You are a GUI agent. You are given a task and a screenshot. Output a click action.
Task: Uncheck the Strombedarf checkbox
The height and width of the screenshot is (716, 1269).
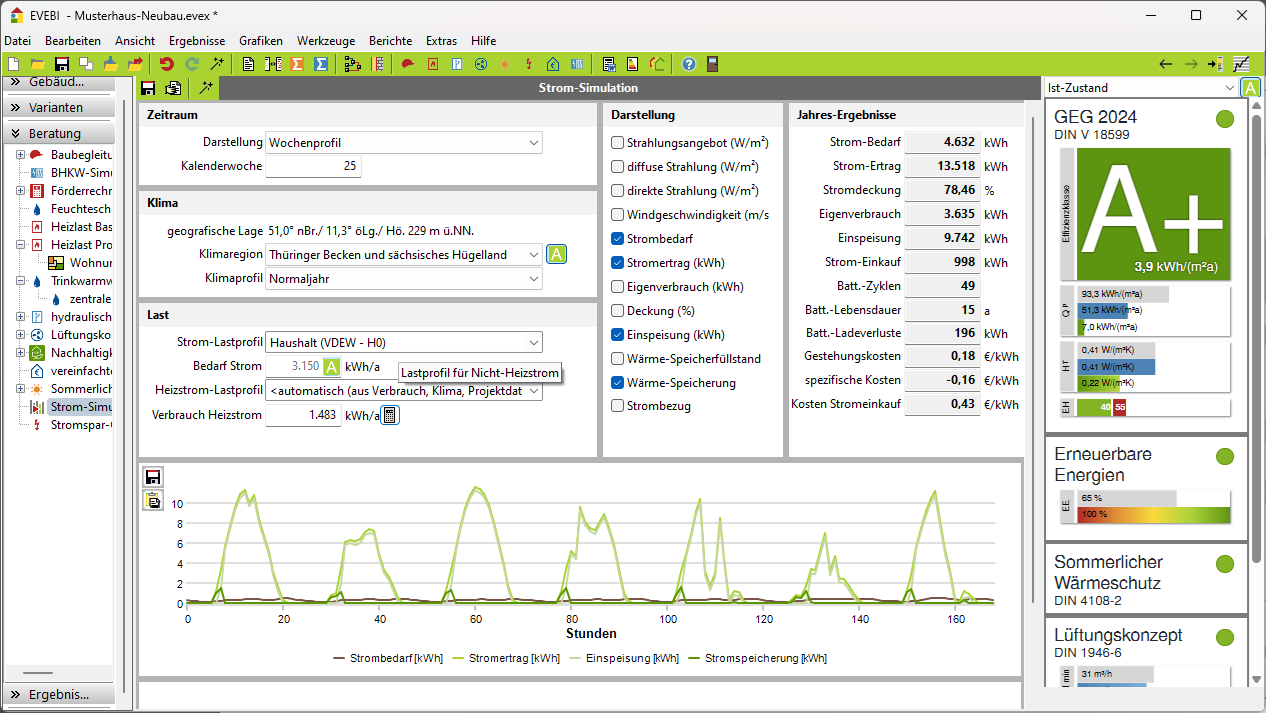coord(617,239)
